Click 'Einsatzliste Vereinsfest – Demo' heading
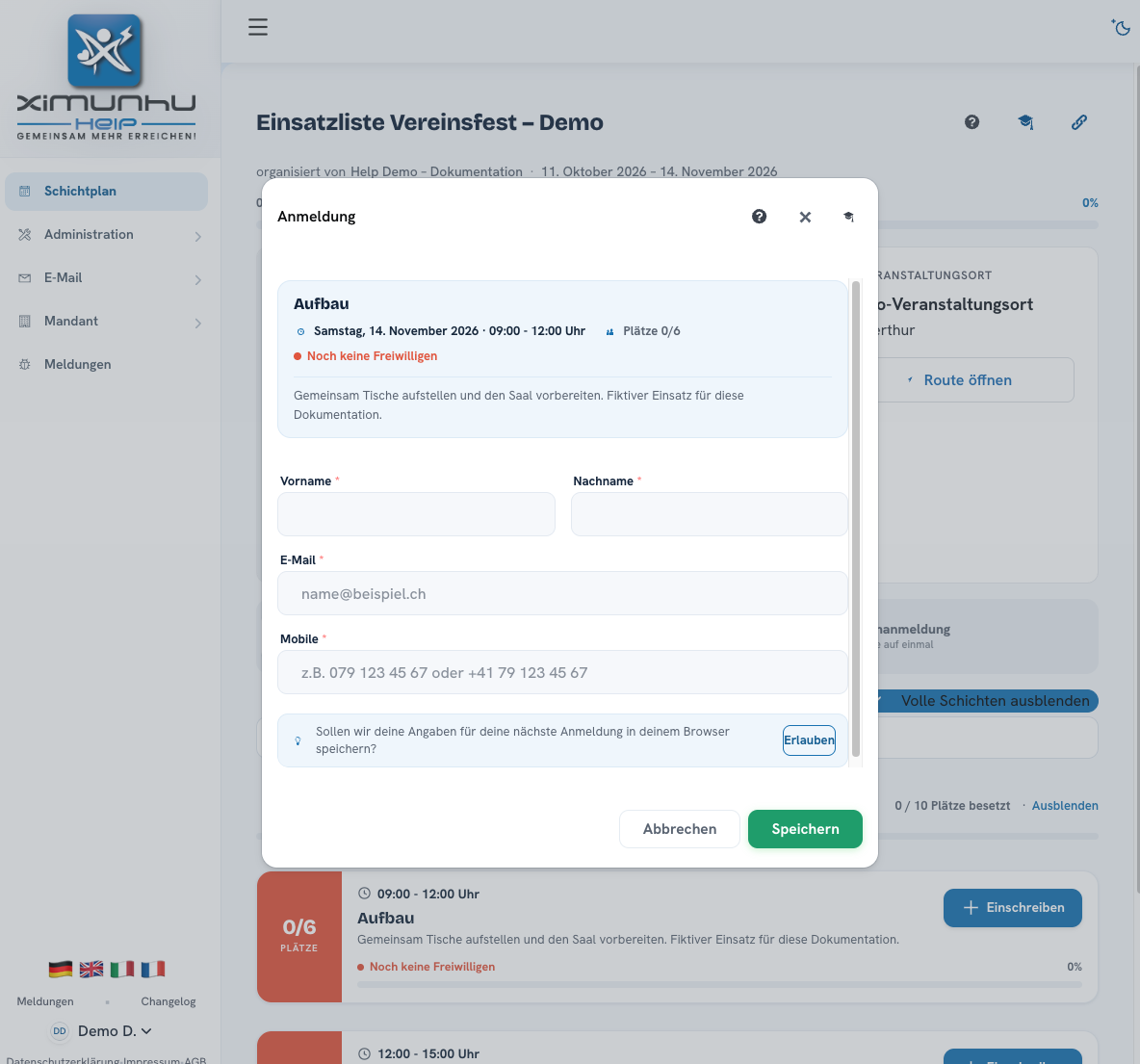The height and width of the screenshot is (1064, 1140). pos(429,122)
